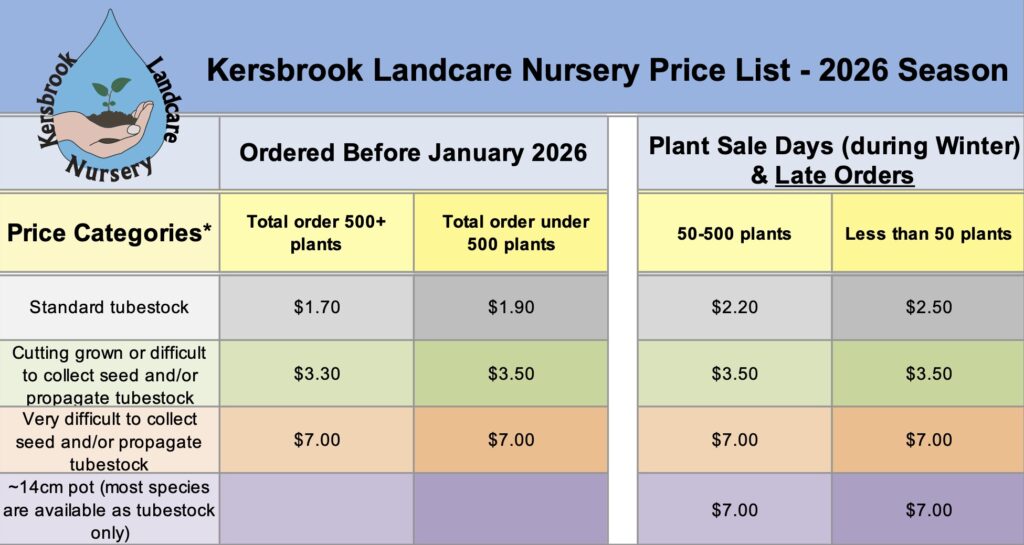The image size is (1024, 545).
Task: Click the Cutting grown or difficult row label
Action: click(110, 374)
